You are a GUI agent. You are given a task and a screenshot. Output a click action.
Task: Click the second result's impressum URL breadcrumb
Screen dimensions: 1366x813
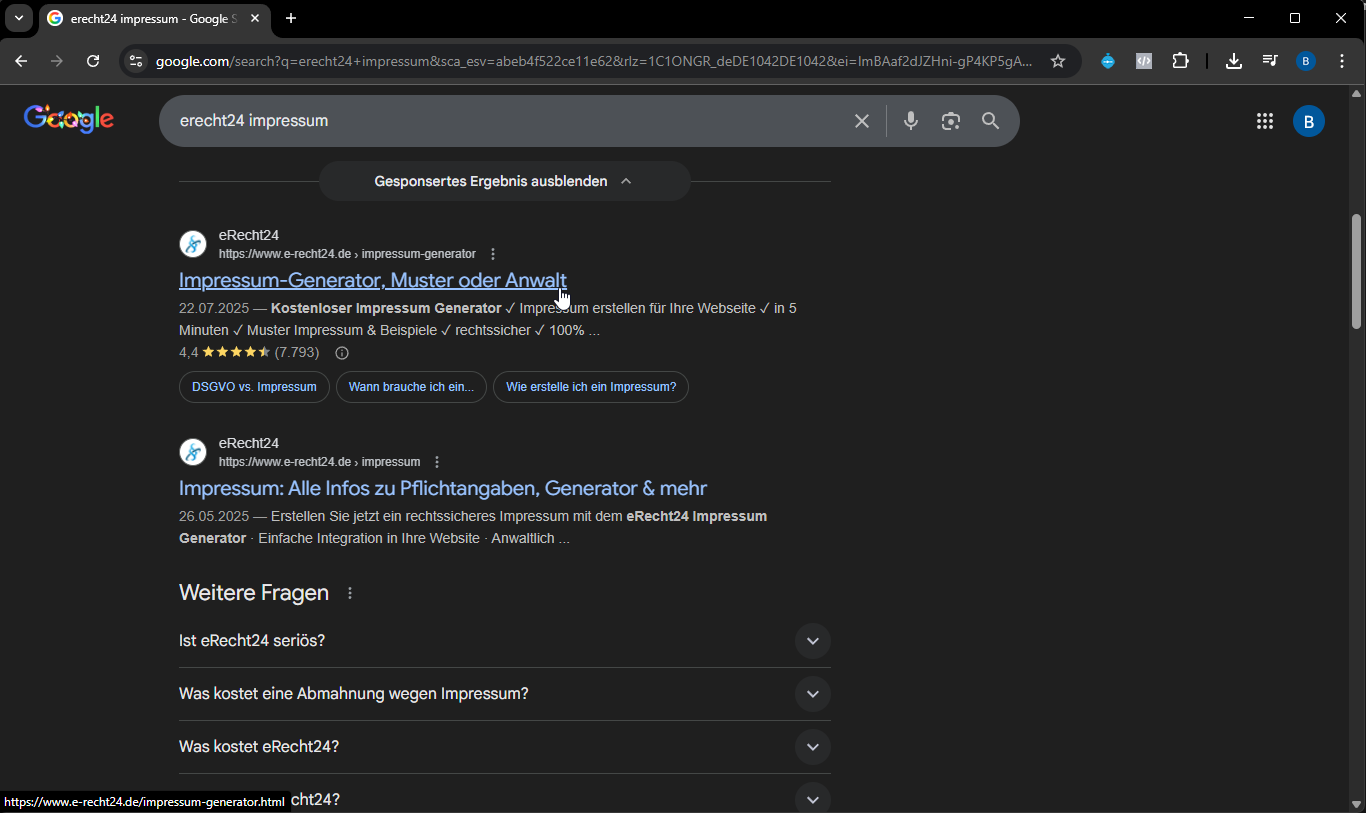pos(319,462)
